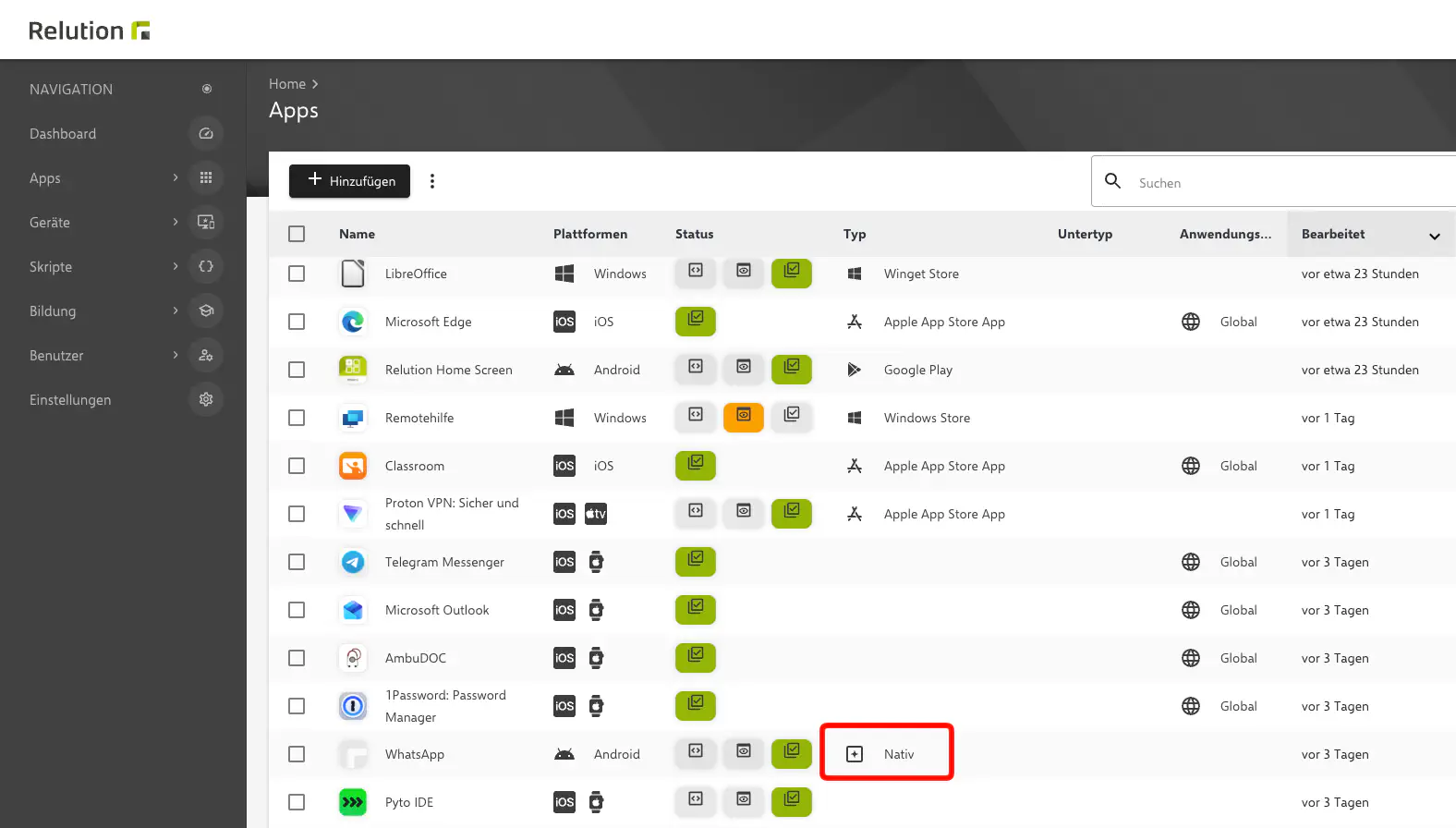
Task: Open Apps in navigation
Action: (x=45, y=178)
